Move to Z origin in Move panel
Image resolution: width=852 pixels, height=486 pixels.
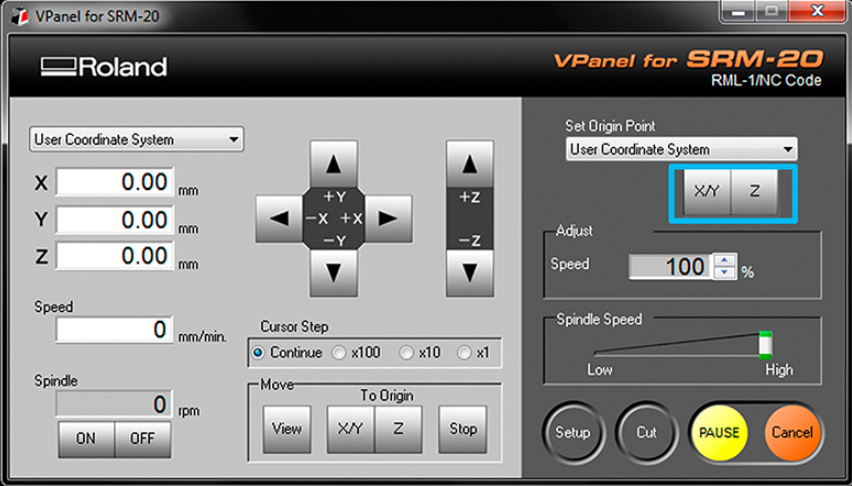click(x=398, y=429)
